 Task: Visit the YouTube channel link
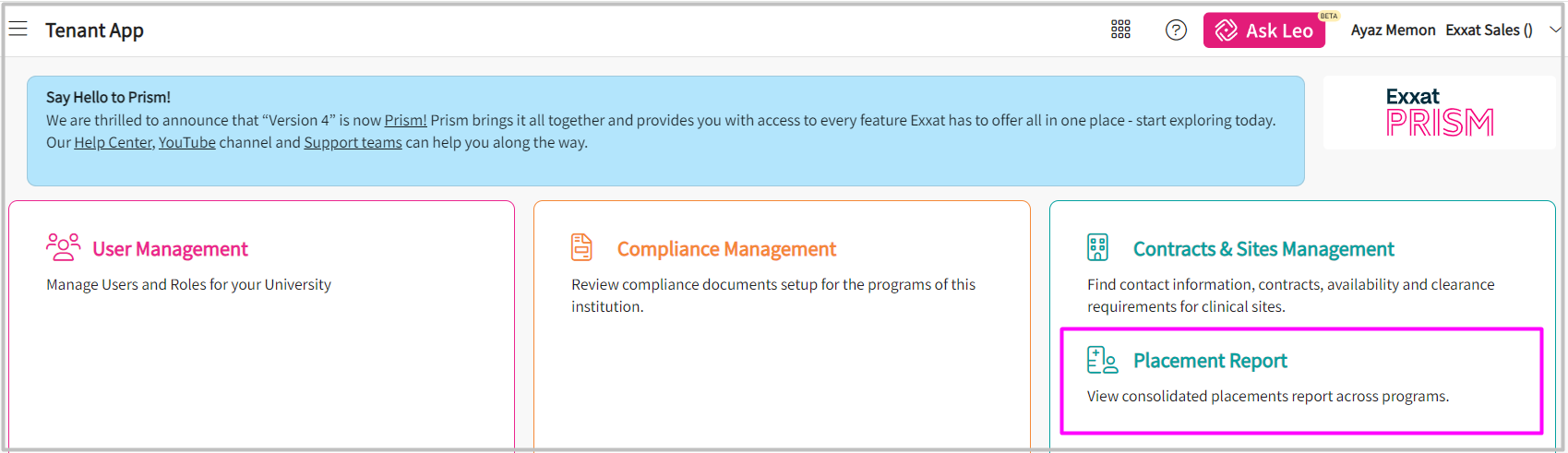(187, 142)
